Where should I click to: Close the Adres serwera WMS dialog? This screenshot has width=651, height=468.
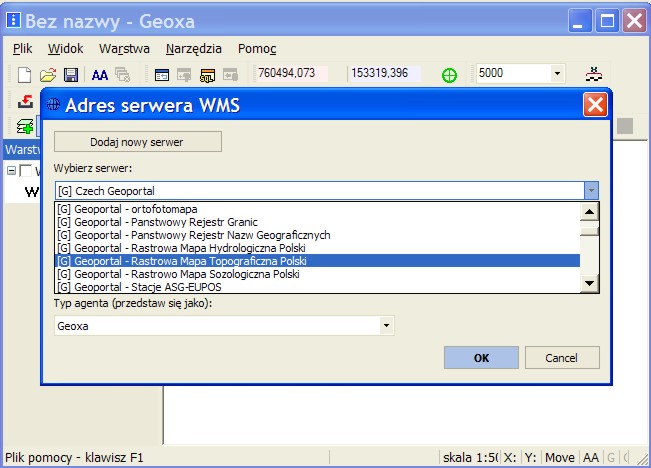tap(595, 105)
